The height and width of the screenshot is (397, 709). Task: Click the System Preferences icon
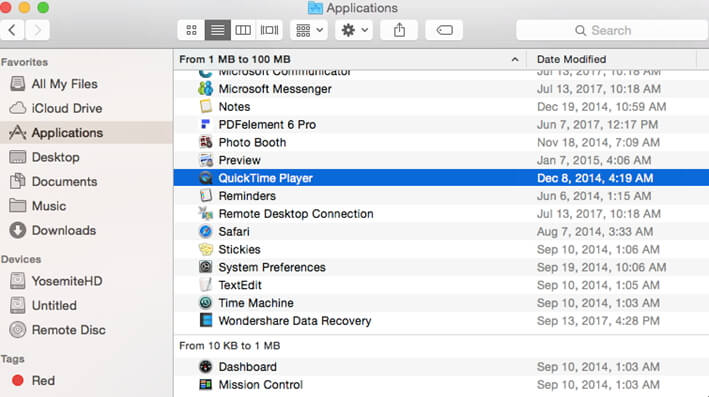coord(205,267)
